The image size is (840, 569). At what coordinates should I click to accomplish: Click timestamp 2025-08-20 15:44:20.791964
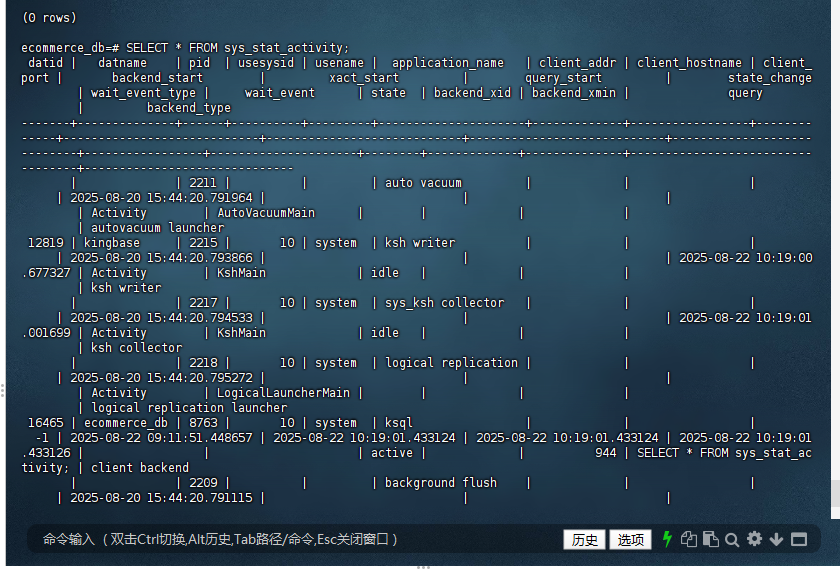coord(161,198)
